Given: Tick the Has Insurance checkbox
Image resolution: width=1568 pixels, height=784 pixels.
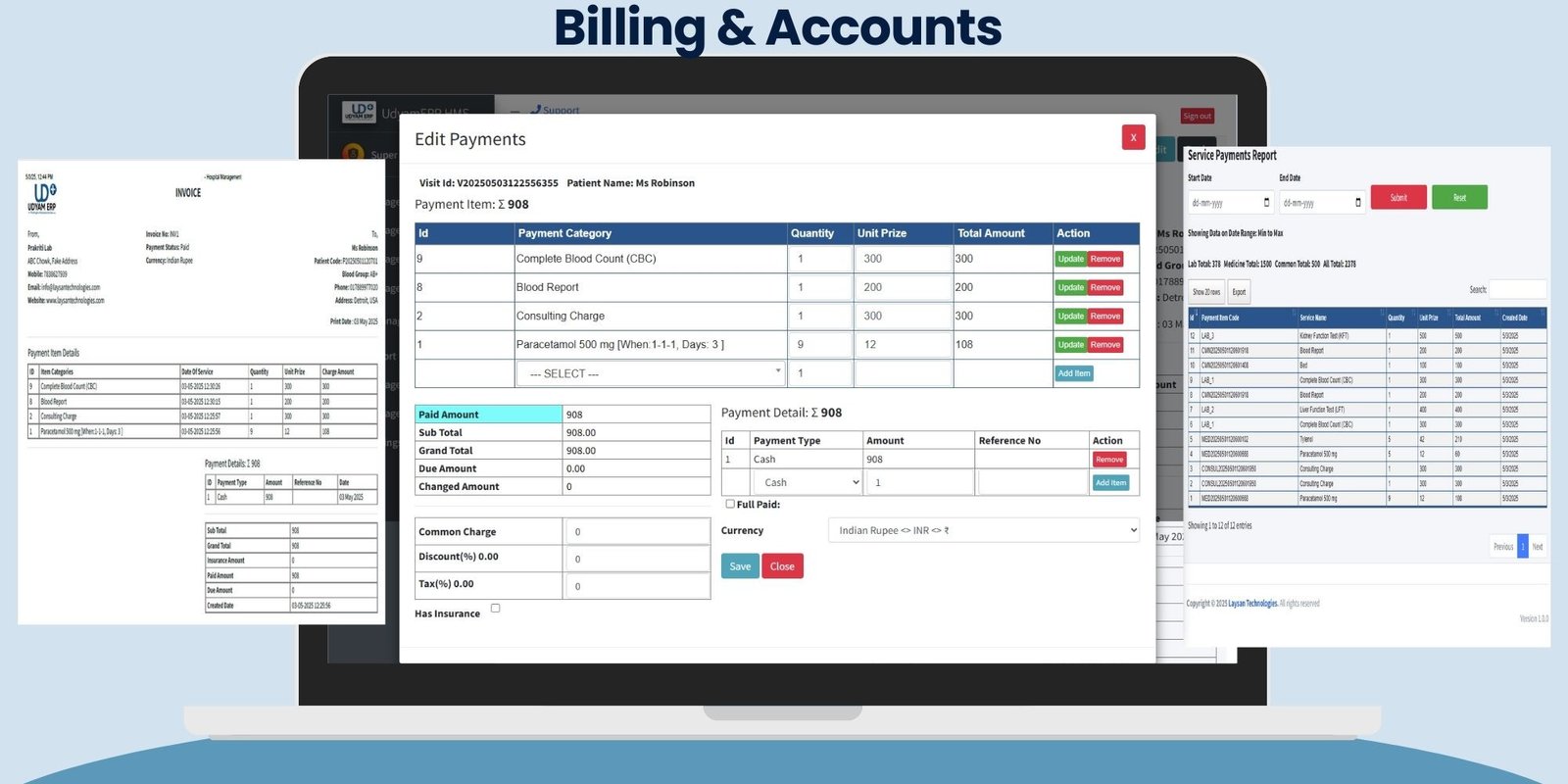Looking at the screenshot, I should [x=495, y=609].
